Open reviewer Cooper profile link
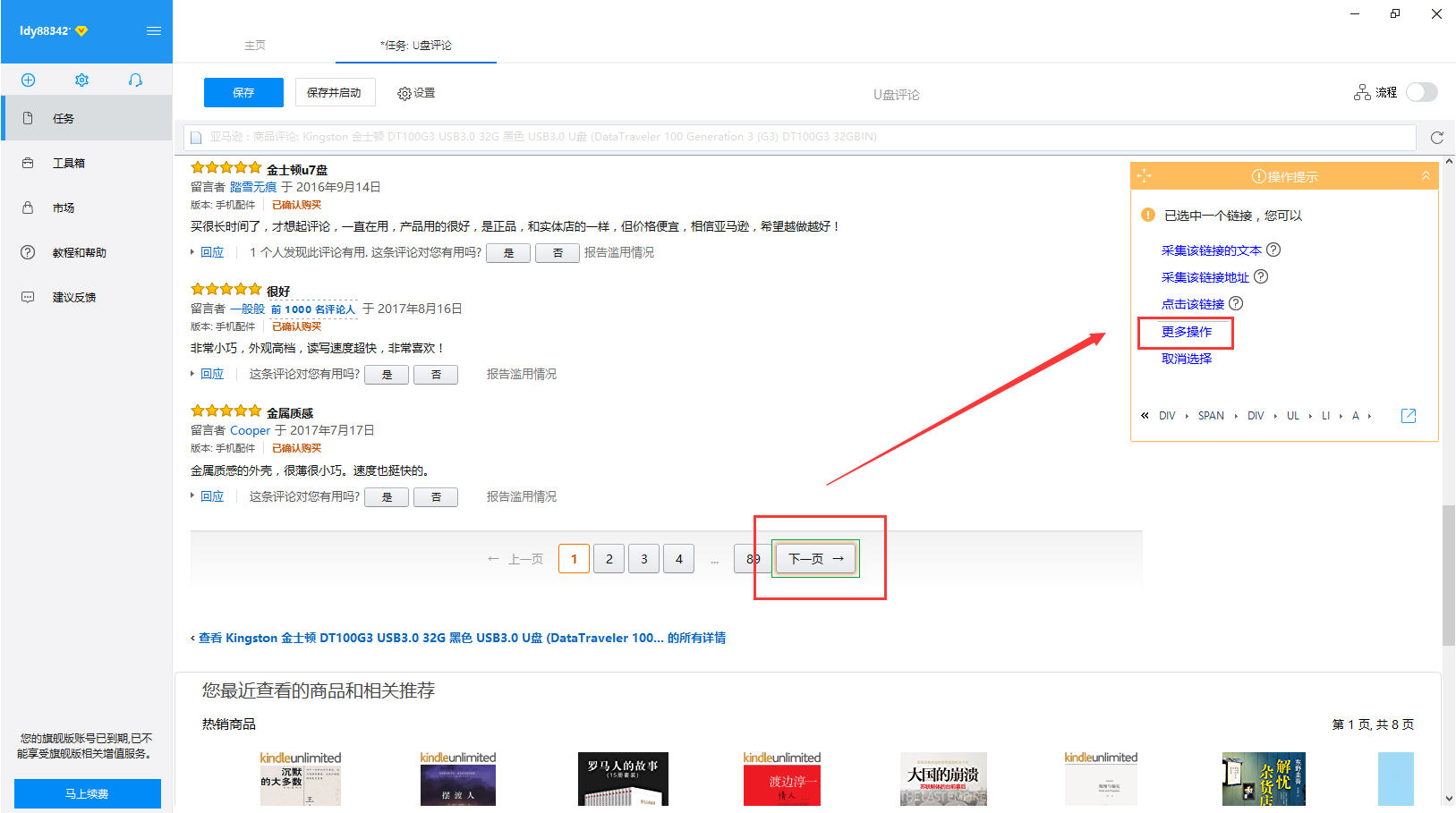Image resolution: width=1456 pixels, height=813 pixels. tap(250, 430)
